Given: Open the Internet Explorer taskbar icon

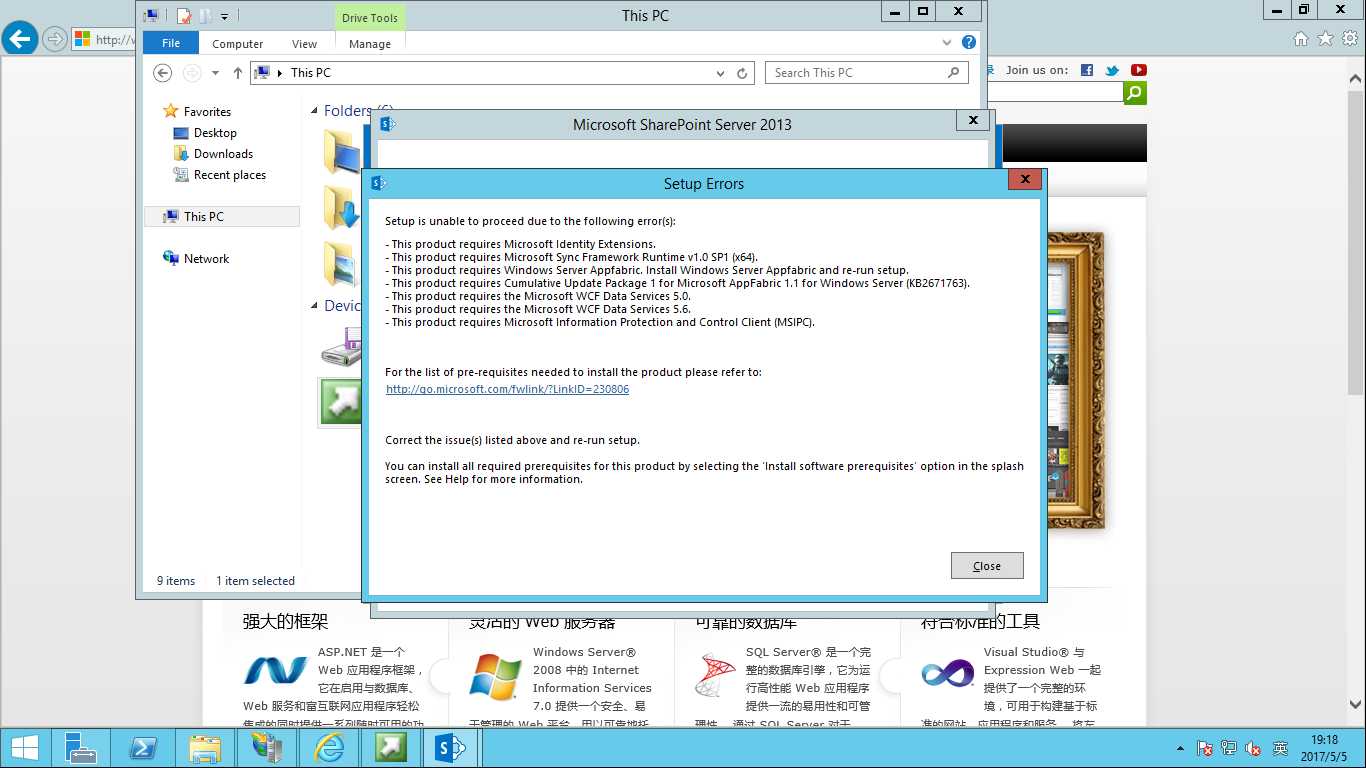Looking at the screenshot, I should pos(328,747).
